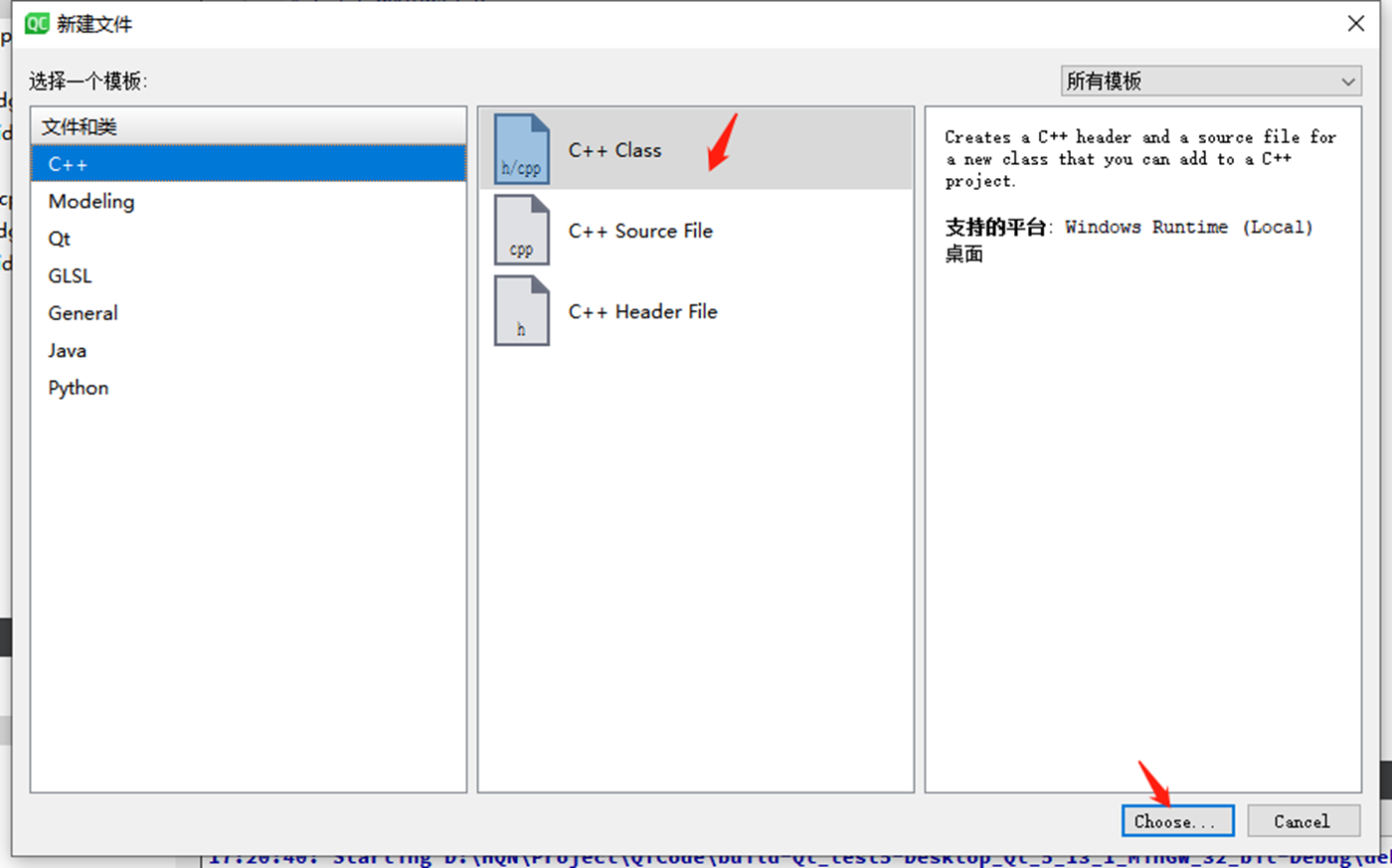The image size is (1392, 868).
Task: Click the Cancel button
Action: click(1303, 820)
